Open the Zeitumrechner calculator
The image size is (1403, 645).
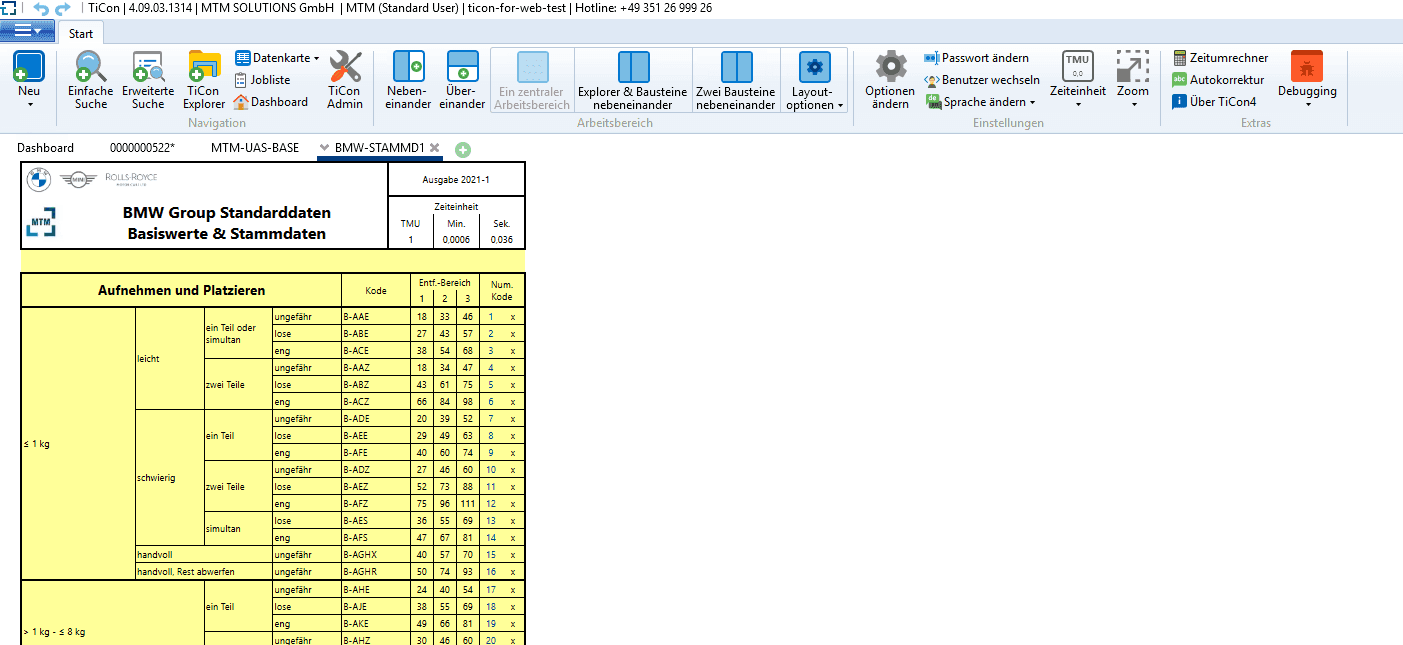pos(1220,58)
